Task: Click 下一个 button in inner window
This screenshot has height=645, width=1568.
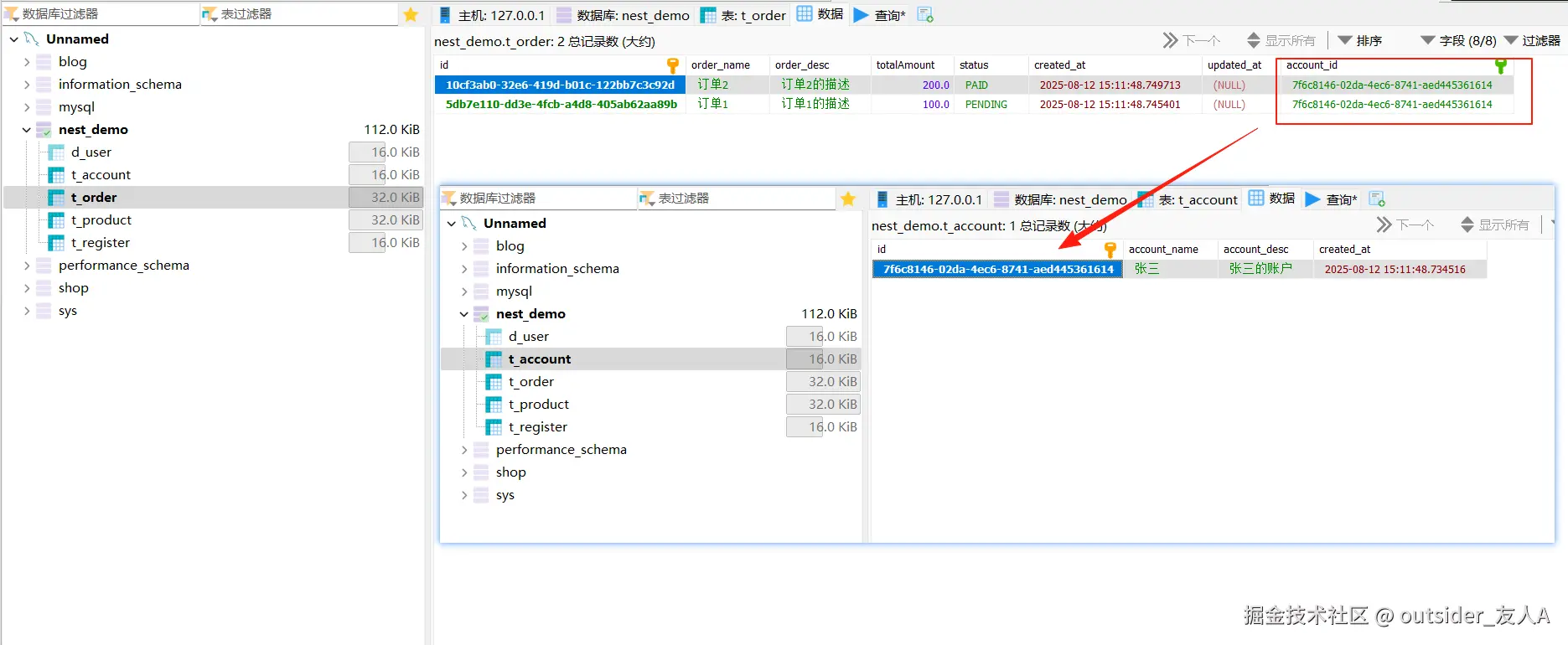Action: point(1405,224)
